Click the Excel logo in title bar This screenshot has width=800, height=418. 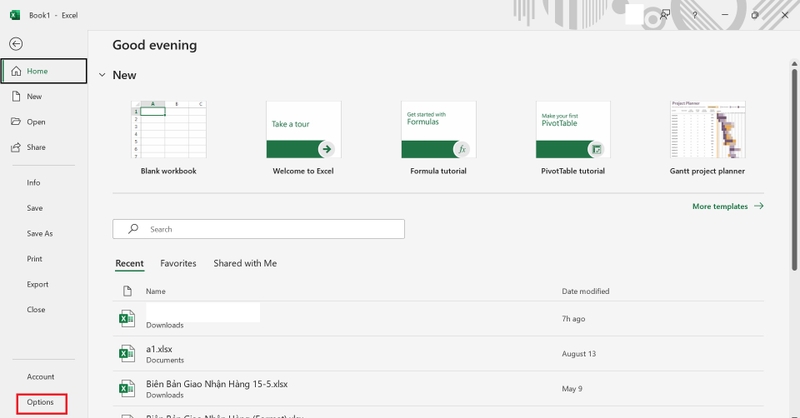point(15,15)
